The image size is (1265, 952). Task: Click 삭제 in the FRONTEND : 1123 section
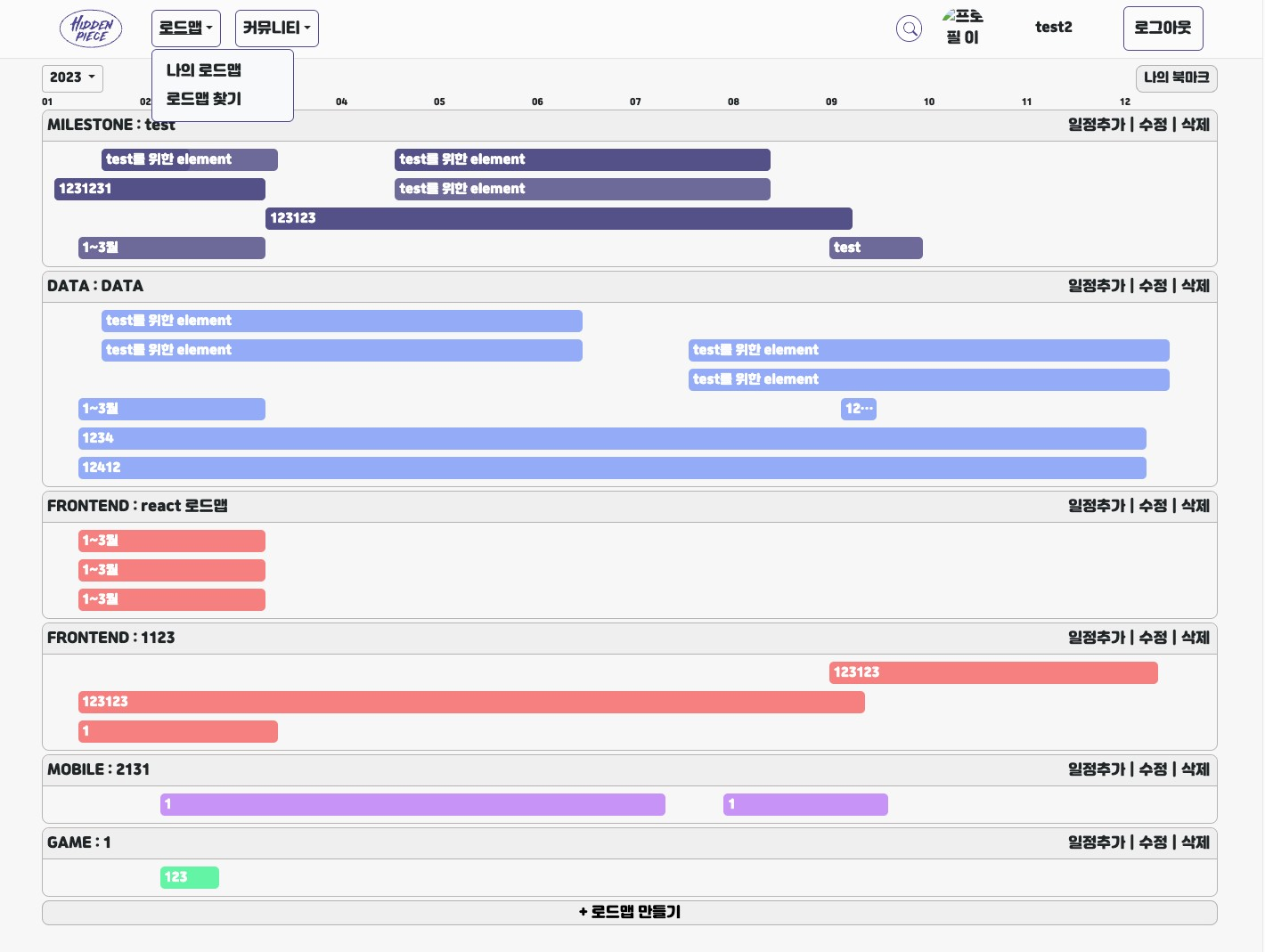(1196, 638)
